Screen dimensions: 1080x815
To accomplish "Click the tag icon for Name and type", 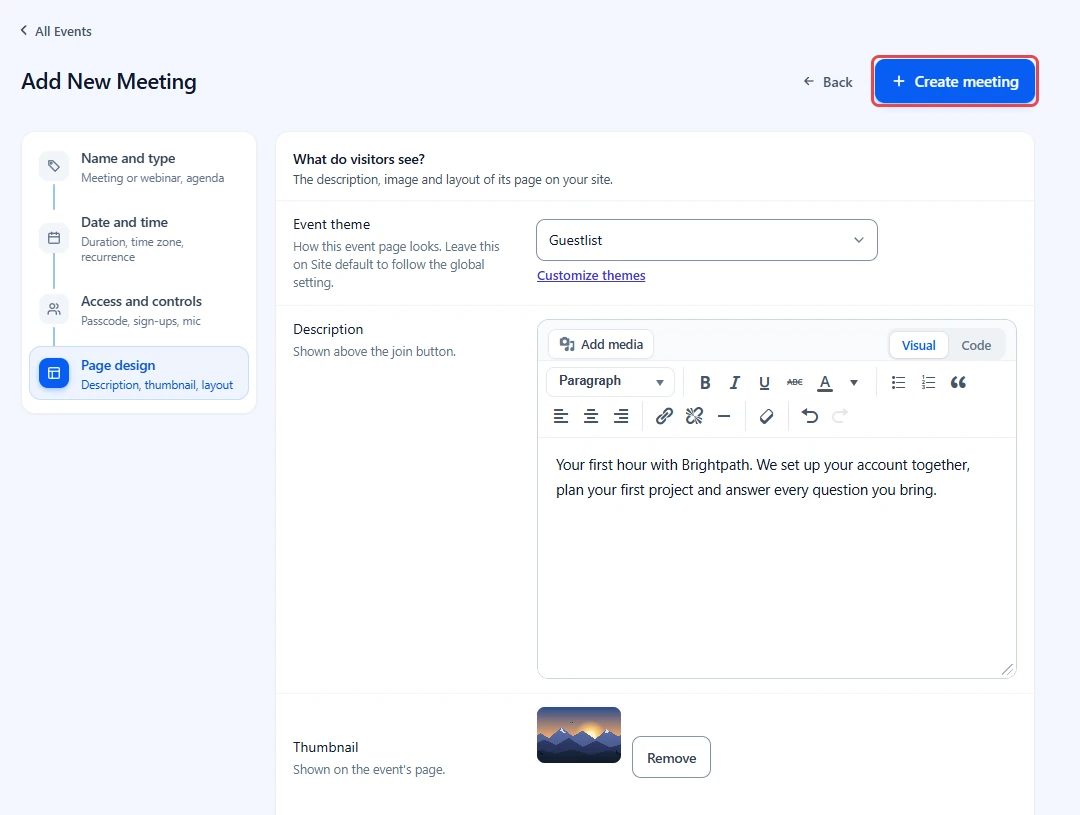I will click(x=54, y=166).
